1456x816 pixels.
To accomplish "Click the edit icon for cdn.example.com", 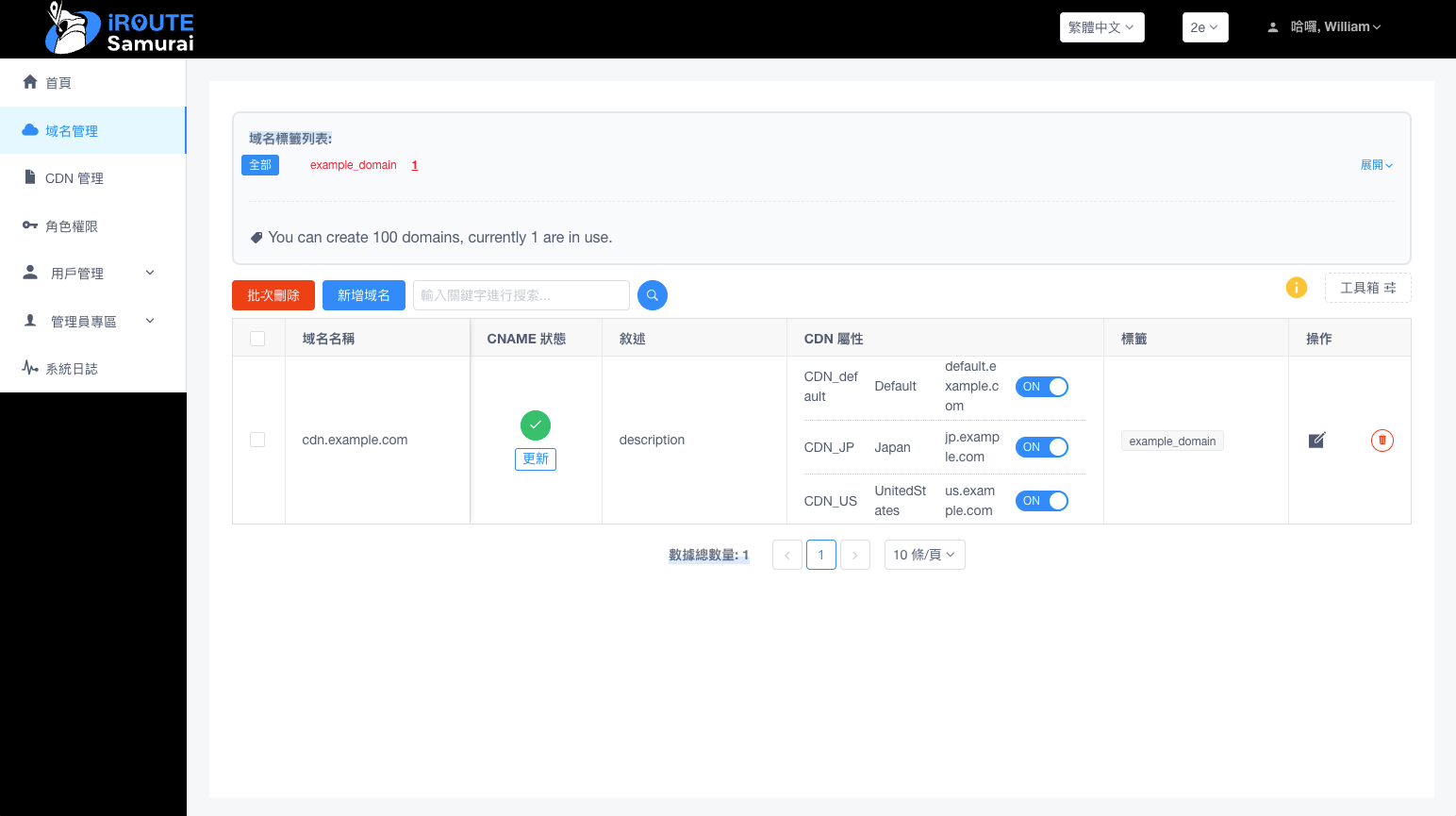I will tap(1317, 441).
